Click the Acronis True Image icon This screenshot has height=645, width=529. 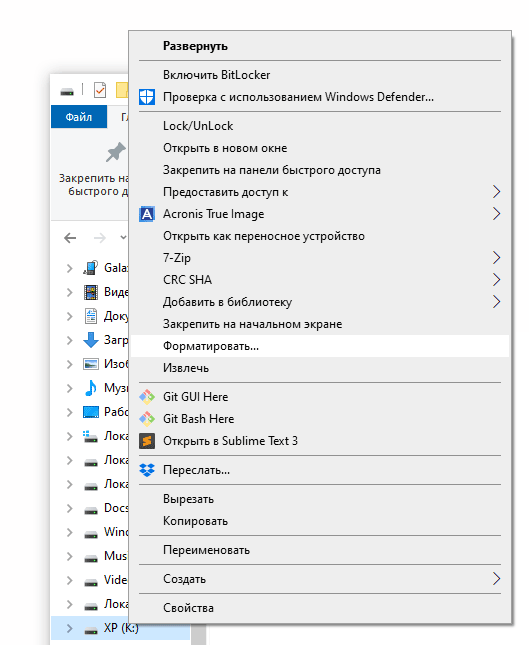point(147,214)
